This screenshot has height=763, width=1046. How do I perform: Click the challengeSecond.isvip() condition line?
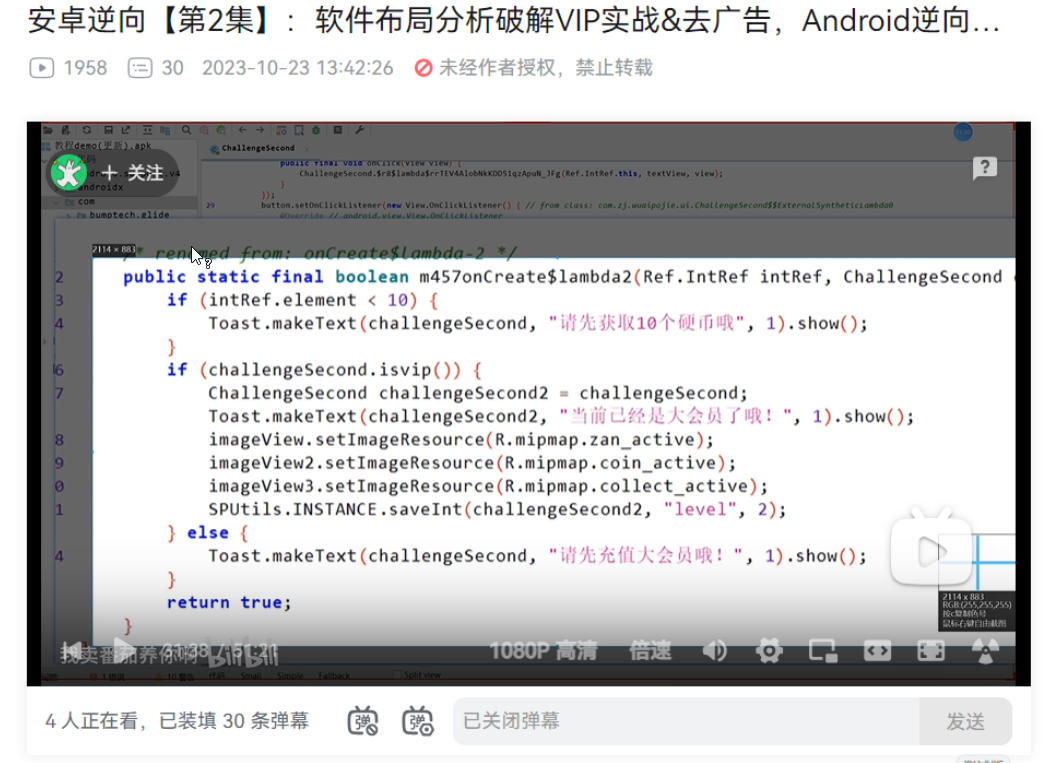[324, 369]
